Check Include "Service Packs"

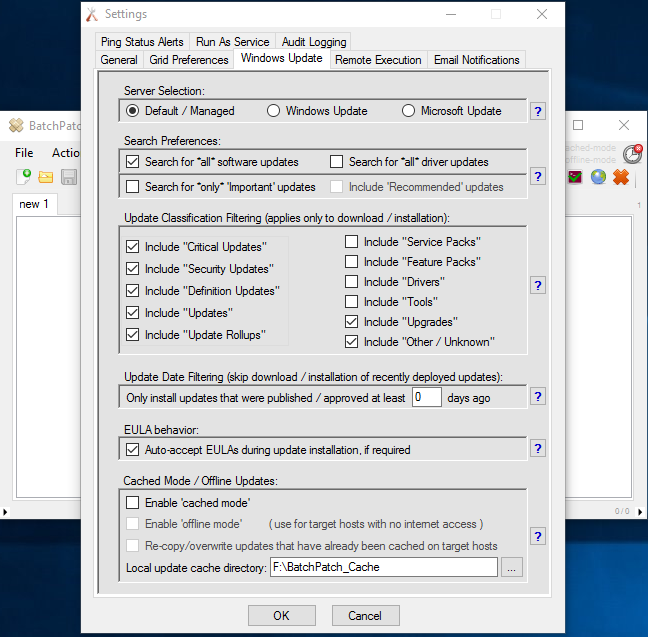tap(352, 242)
